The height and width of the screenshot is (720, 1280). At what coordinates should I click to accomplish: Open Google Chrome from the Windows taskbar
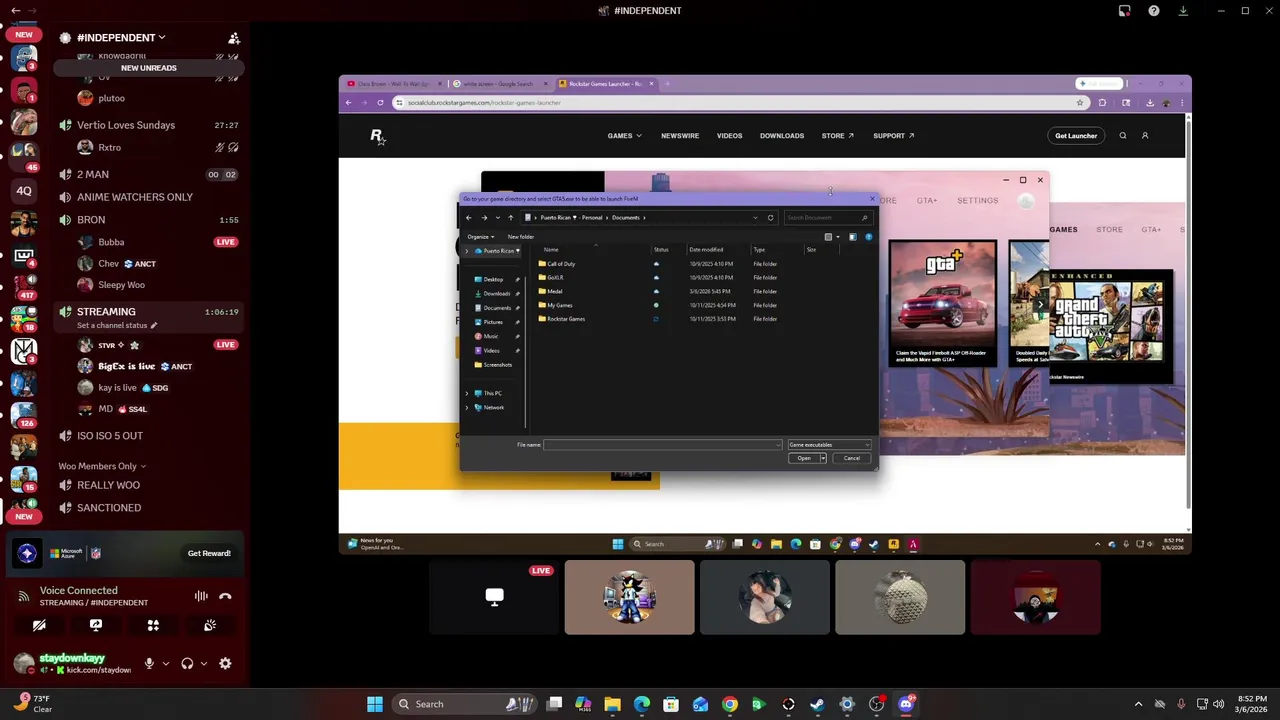tap(730, 704)
